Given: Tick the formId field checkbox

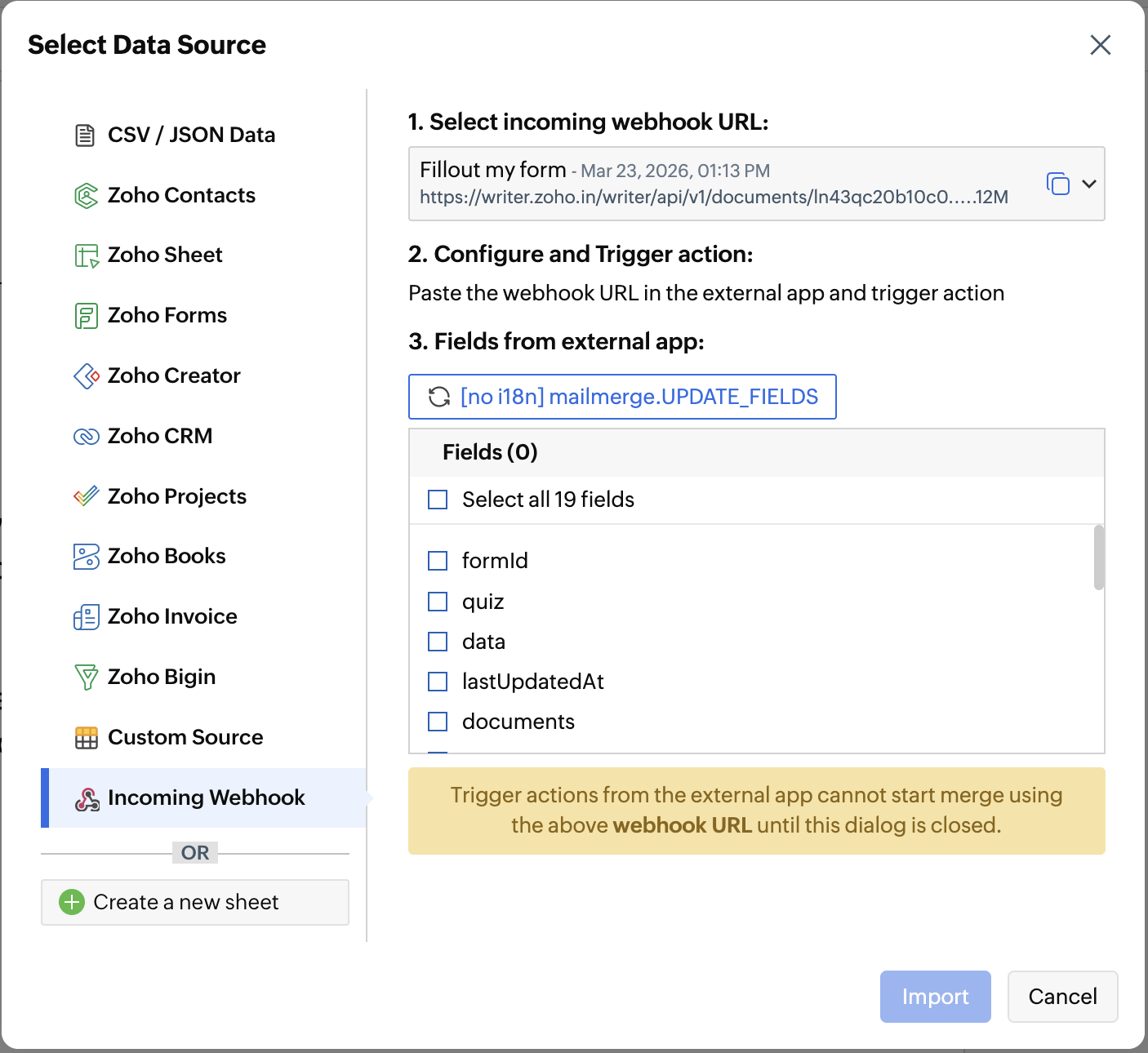Looking at the screenshot, I should click(438, 561).
